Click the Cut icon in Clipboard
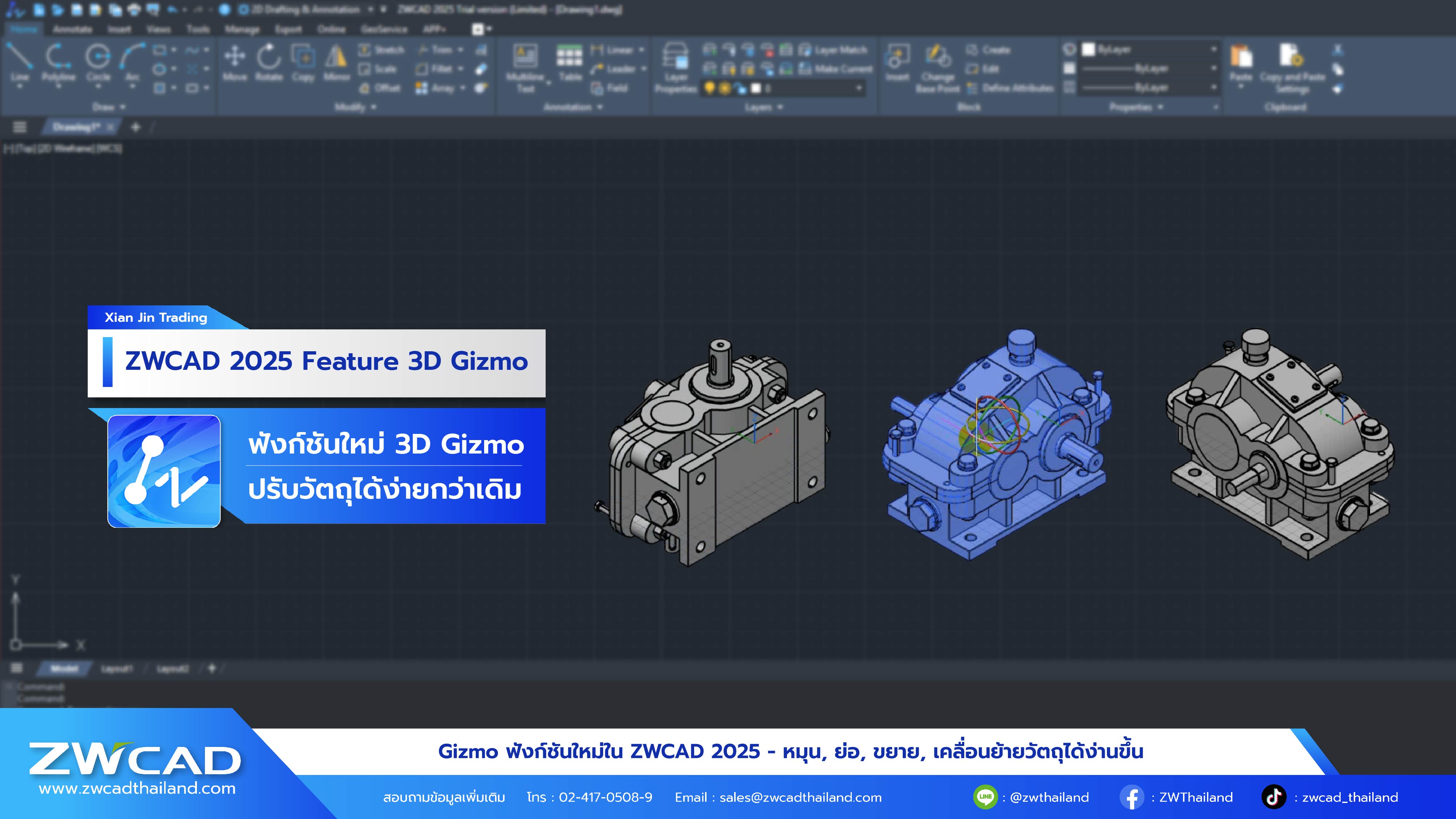 (x=1338, y=50)
